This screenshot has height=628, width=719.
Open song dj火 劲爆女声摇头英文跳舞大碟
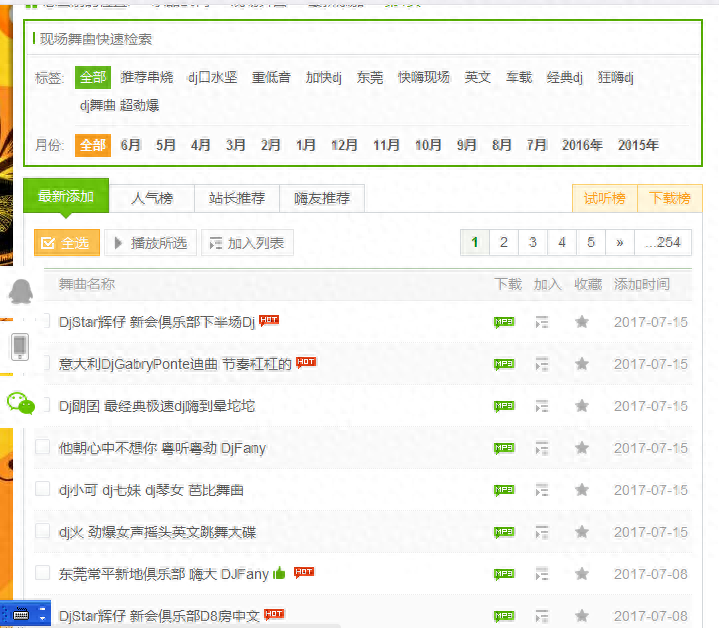(x=157, y=532)
